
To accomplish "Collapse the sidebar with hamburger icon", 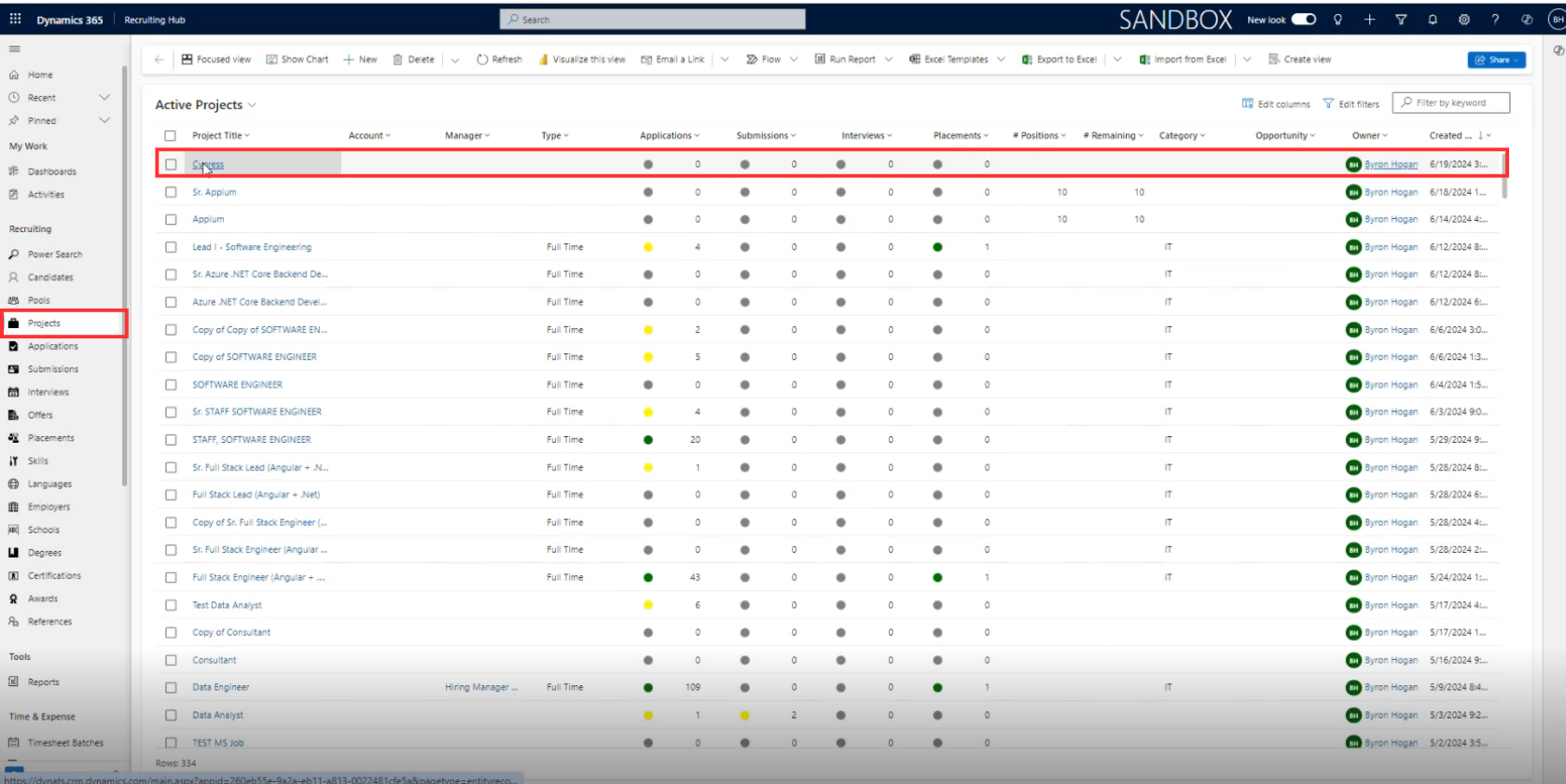I will click(14, 48).
